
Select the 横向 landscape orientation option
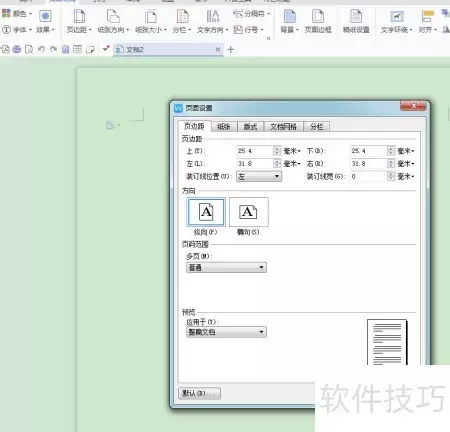coord(249,212)
